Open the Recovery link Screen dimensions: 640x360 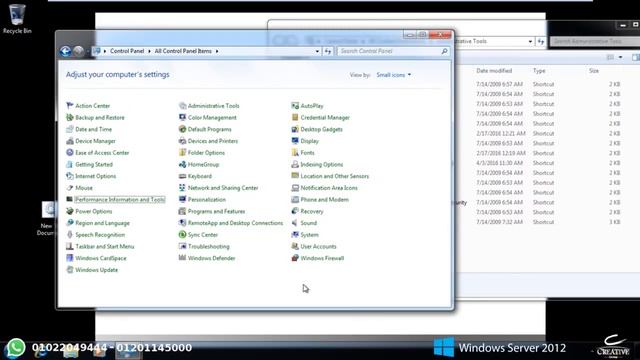312,211
